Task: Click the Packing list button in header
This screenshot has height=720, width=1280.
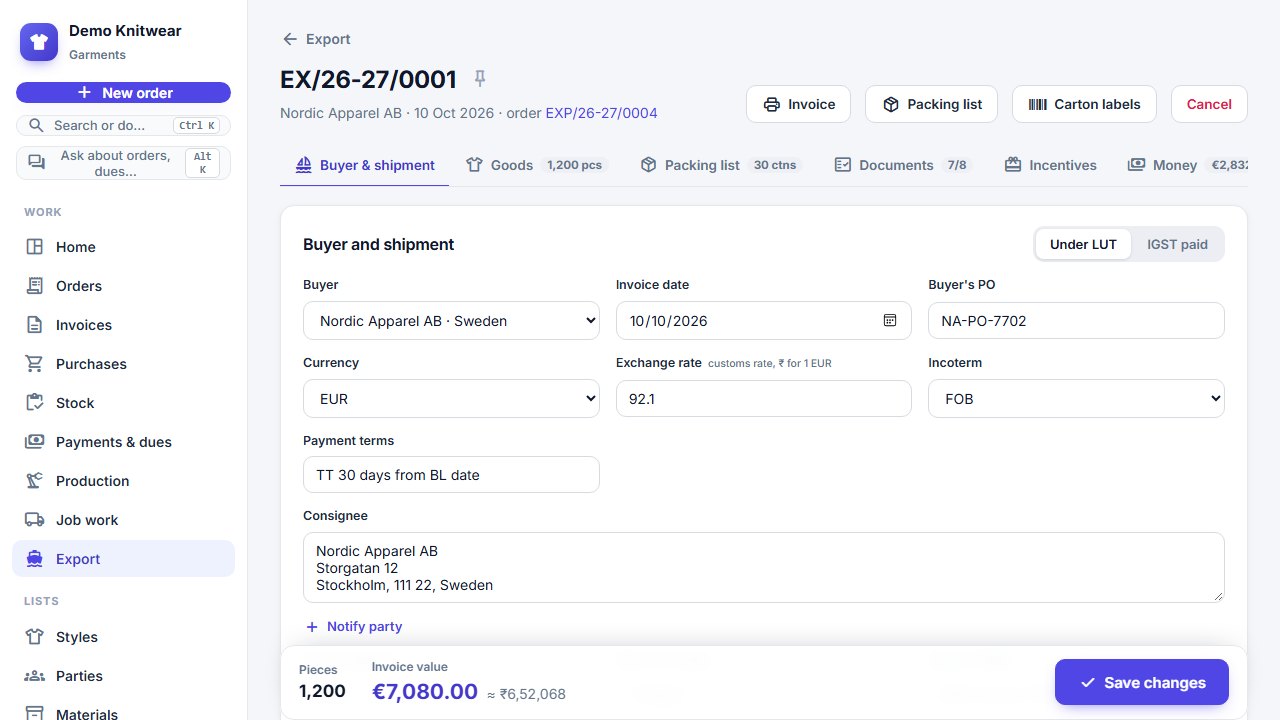Action: click(x=931, y=104)
